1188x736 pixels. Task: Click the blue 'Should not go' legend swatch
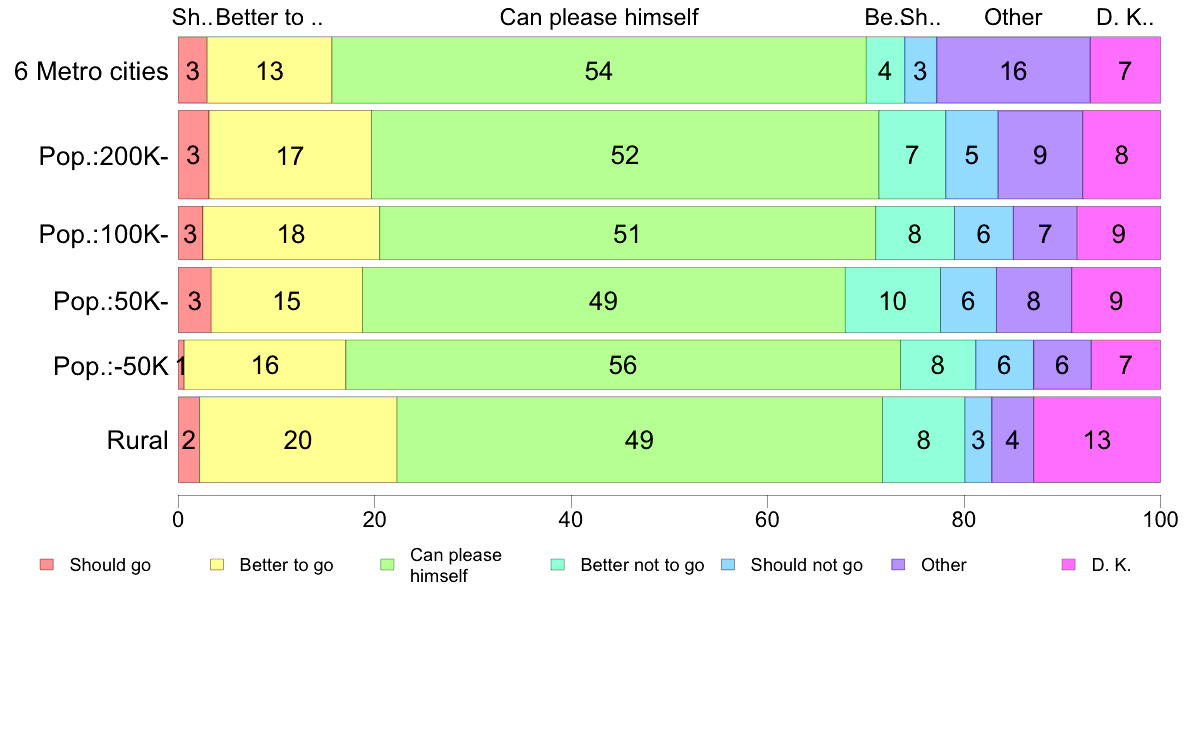728,565
